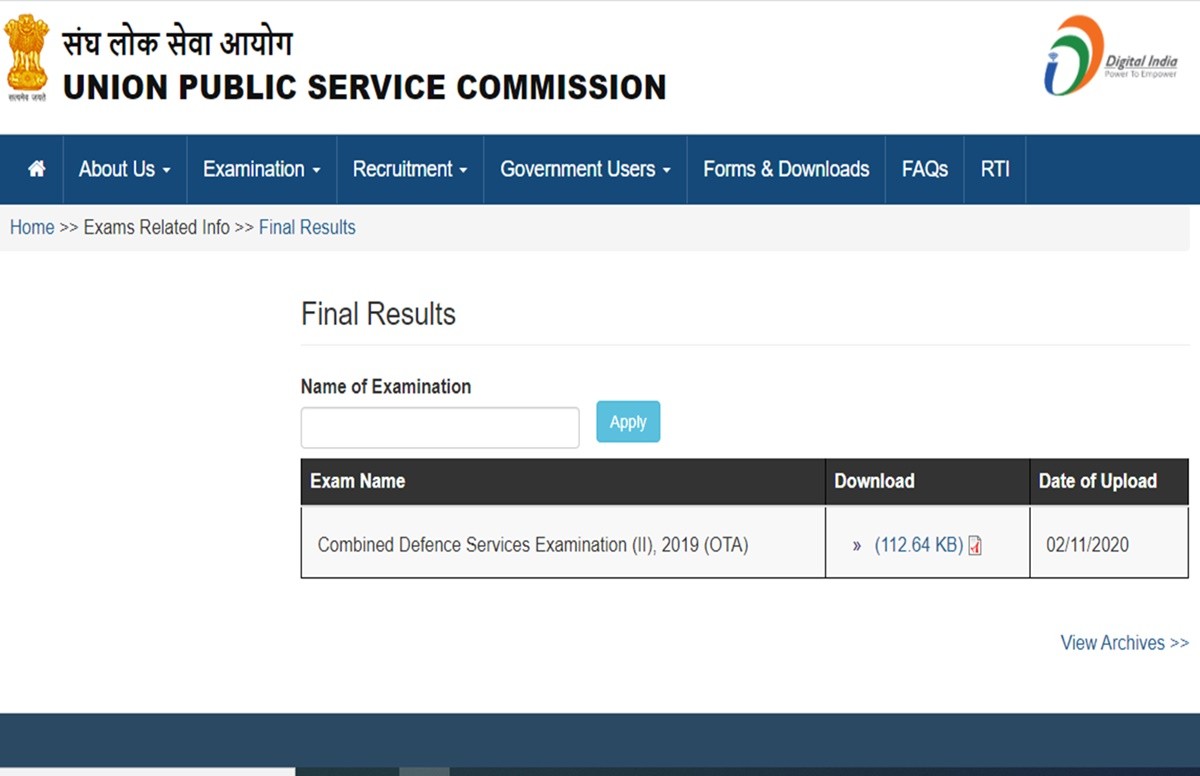The height and width of the screenshot is (776, 1200).
Task: Focus the Name of Examination text field
Action: click(x=440, y=427)
